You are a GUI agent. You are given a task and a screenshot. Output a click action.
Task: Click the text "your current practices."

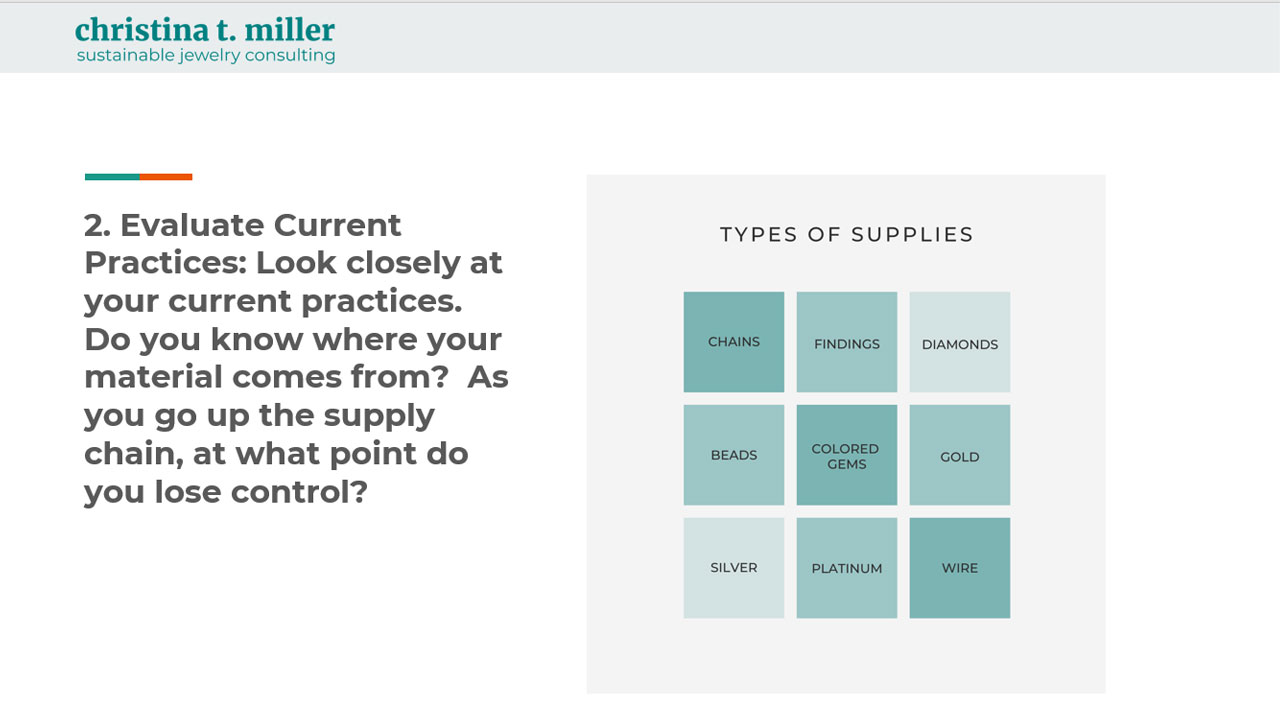pyautogui.click(x=273, y=301)
